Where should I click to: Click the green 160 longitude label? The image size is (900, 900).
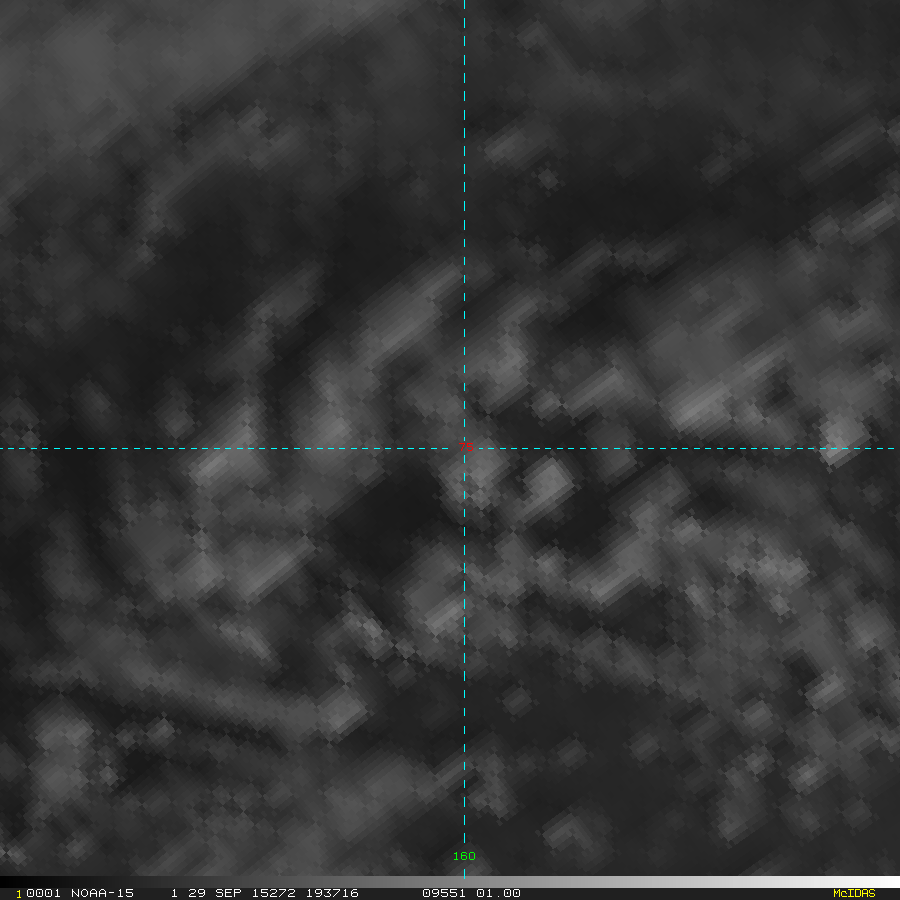tap(464, 856)
